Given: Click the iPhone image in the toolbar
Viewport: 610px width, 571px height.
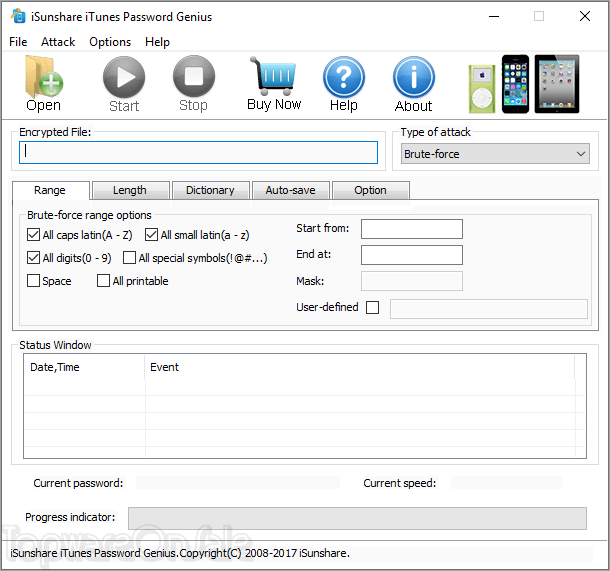Looking at the screenshot, I should point(515,84).
